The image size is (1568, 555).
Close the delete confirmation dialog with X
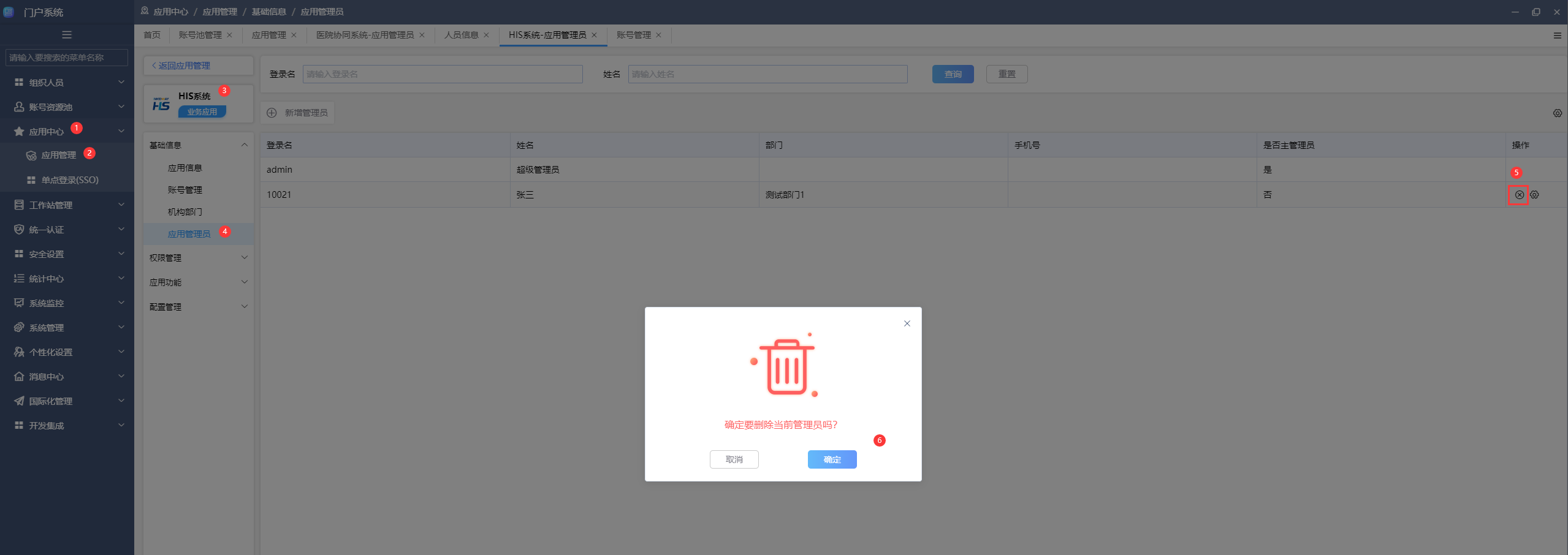click(907, 323)
